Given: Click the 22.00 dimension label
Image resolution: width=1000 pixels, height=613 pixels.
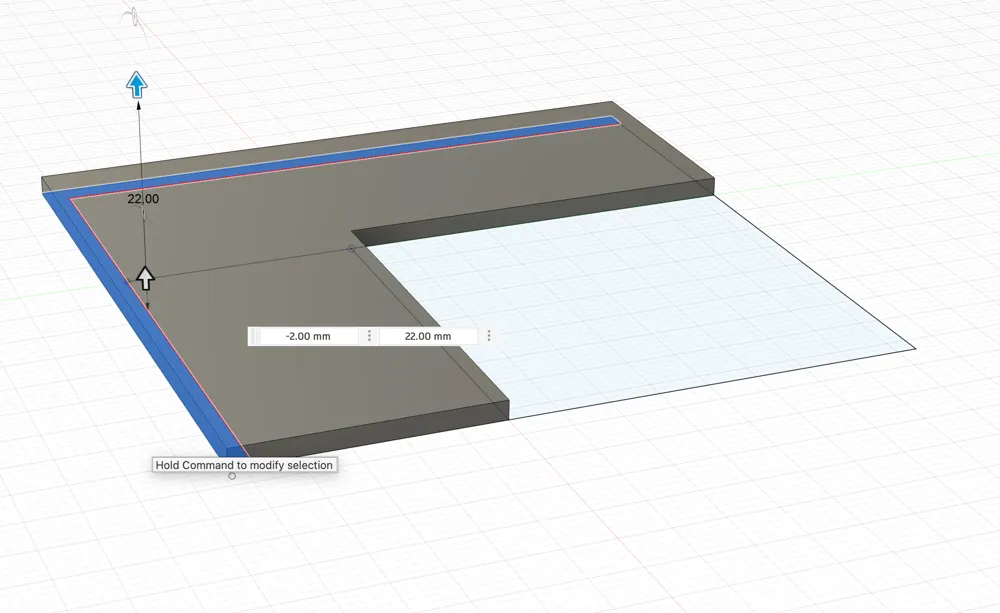Looking at the screenshot, I should click(x=143, y=199).
